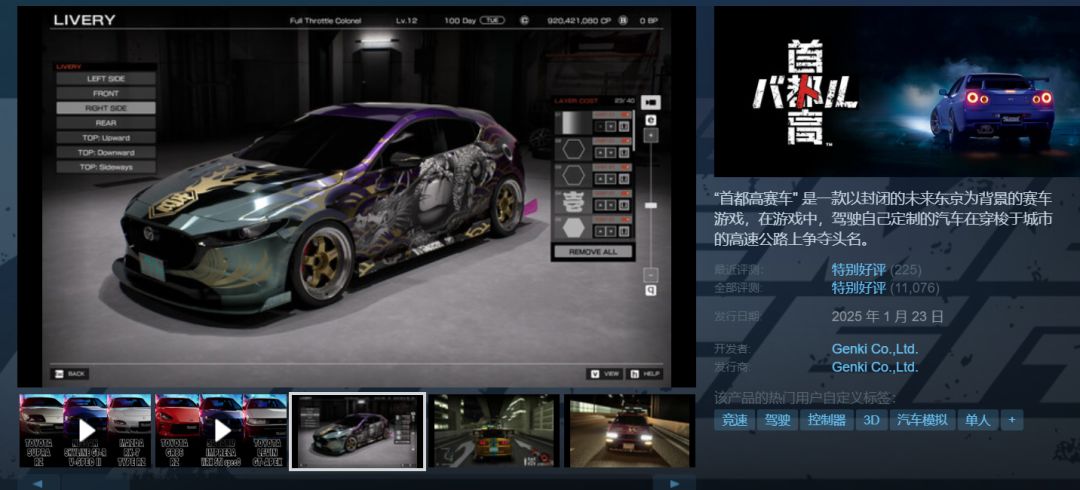Open recent reviews 特别好评 link with 225 count

tap(858, 269)
